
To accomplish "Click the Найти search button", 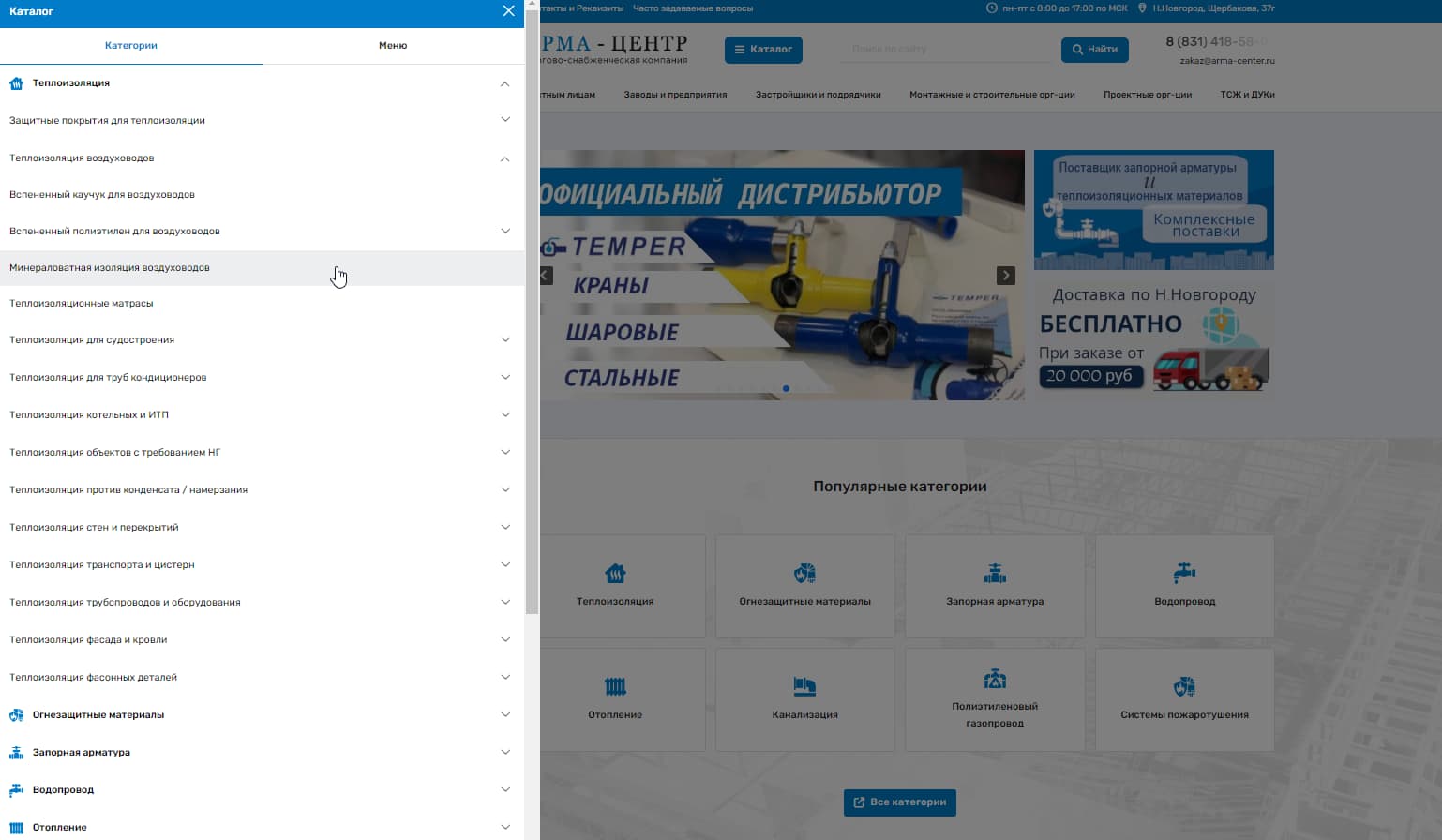I will coord(1094,50).
